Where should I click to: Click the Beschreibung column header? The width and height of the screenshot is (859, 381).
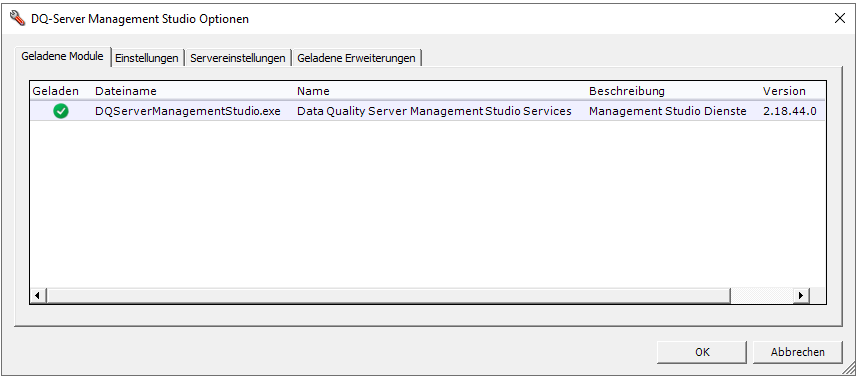tap(627, 91)
